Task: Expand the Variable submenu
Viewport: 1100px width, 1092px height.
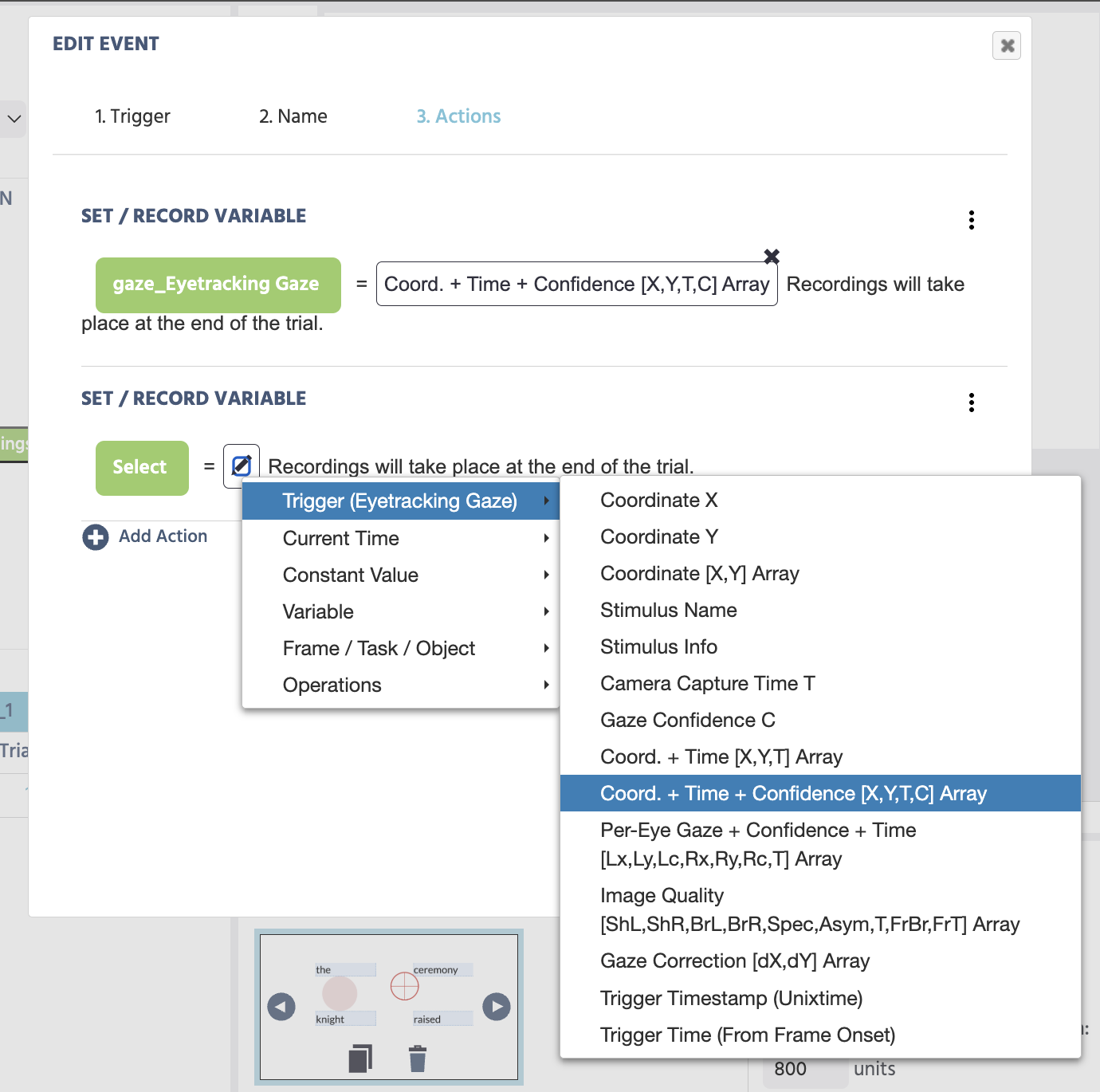Action: 401,611
